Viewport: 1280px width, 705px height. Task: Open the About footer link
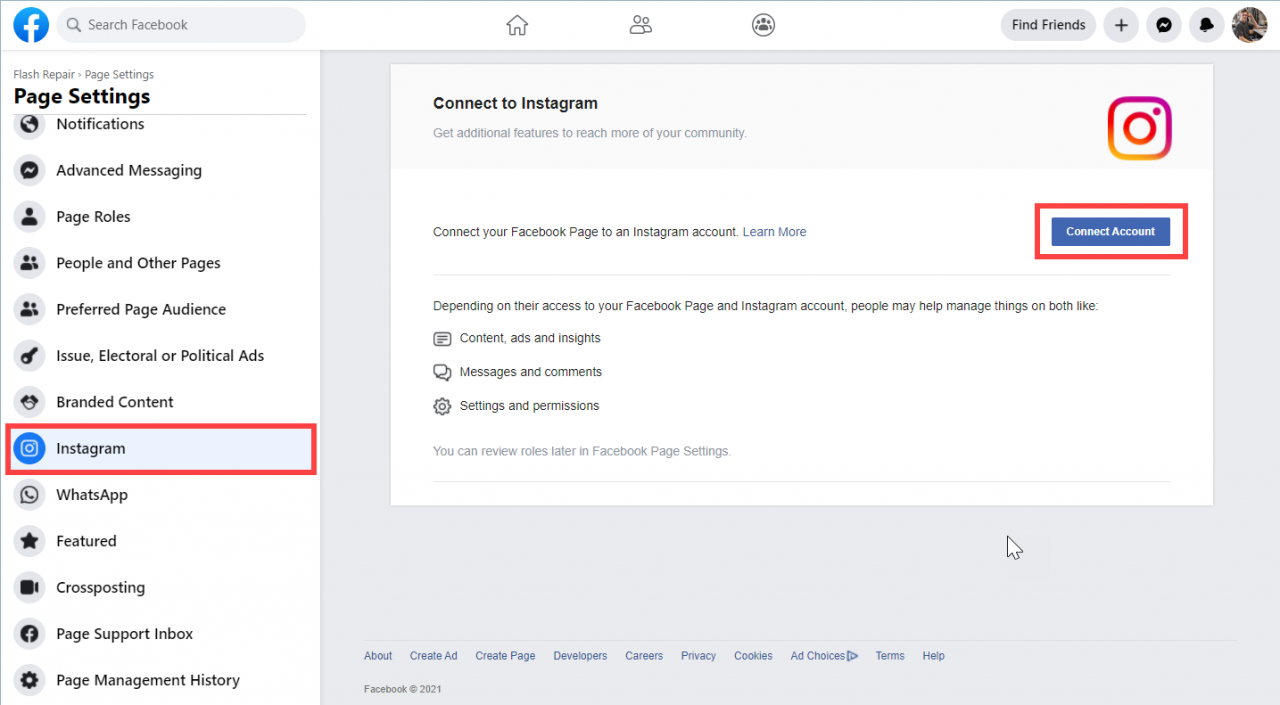point(378,656)
